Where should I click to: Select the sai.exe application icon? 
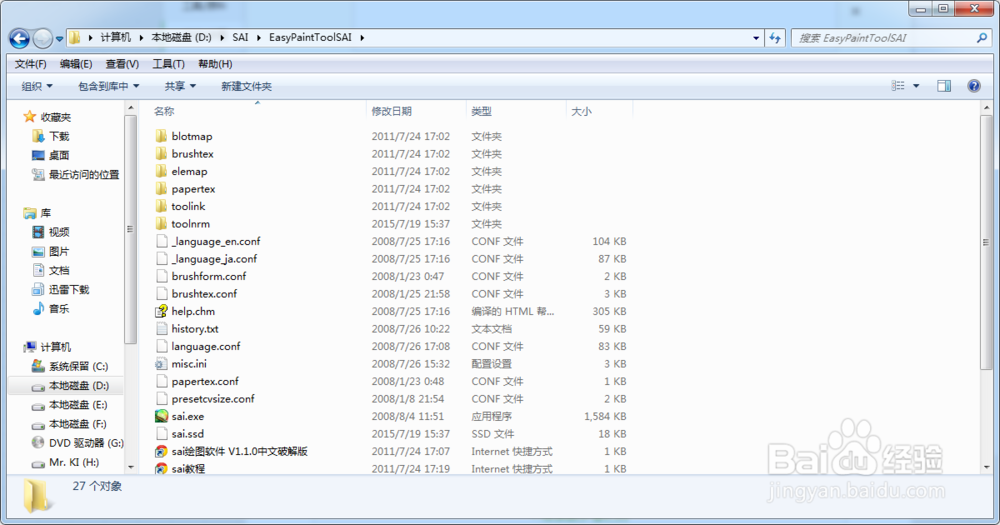point(161,416)
